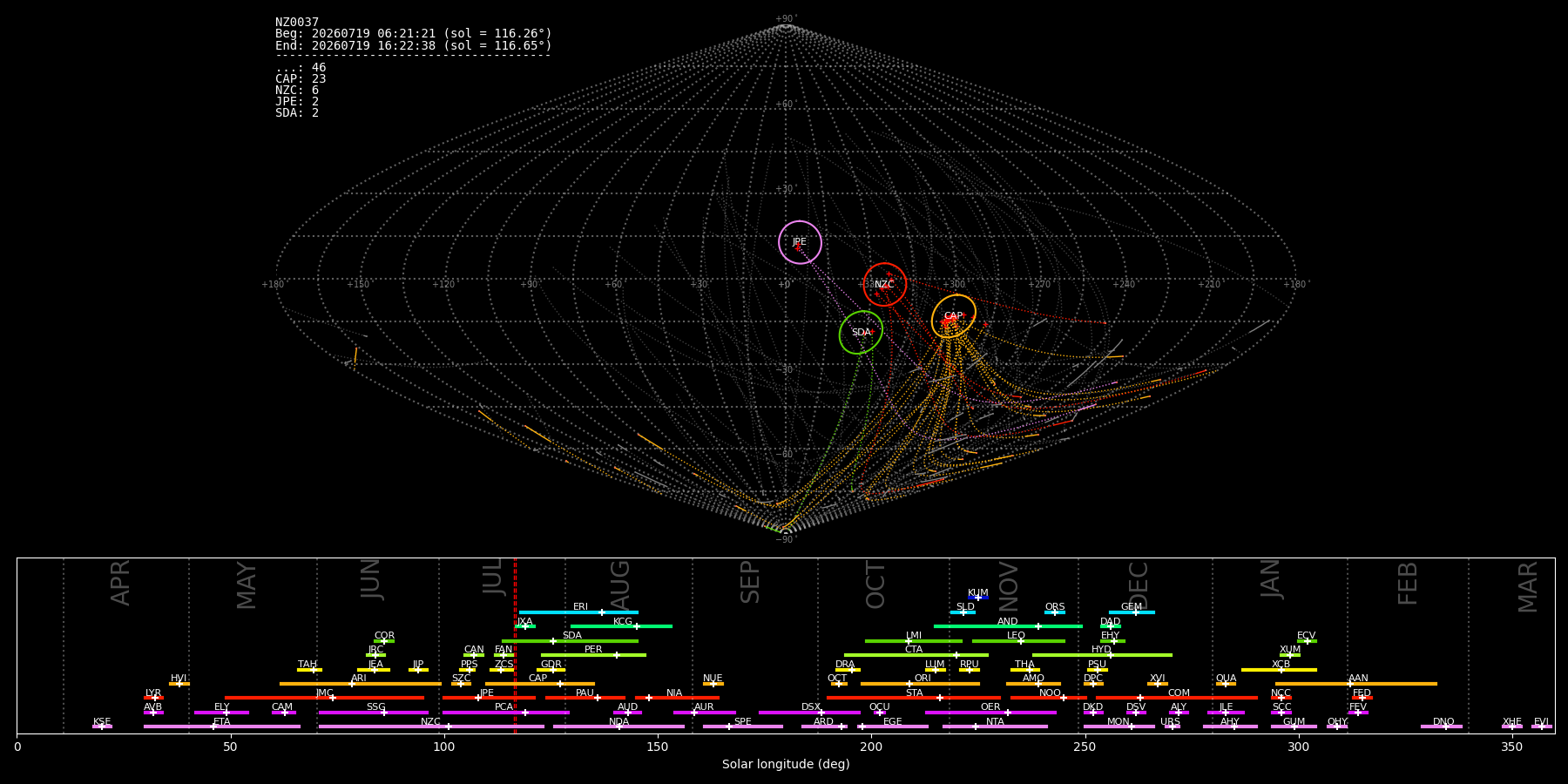Select the KCG shower bar label in timeline
Image resolution: width=1568 pixels, height=784 pixels.
623,622
